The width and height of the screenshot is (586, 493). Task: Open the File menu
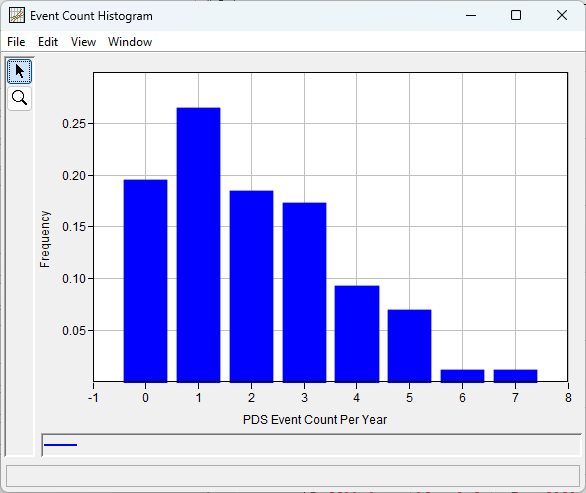point(16,42)
